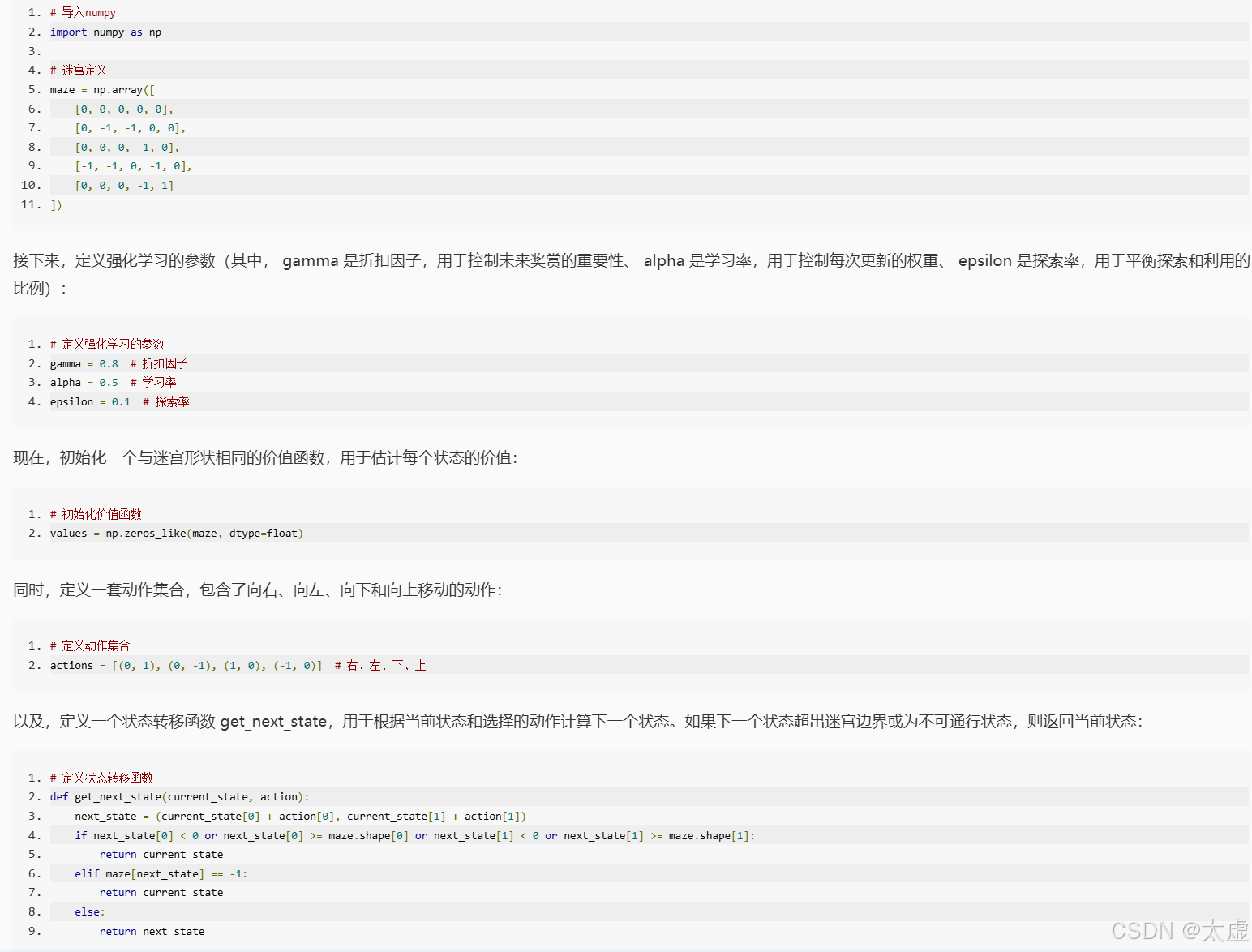Click maze row '[0, -1, -1, 0, 0],'
The height and width of the screenshot is (952, 1252).
click(x=131, y=128)
